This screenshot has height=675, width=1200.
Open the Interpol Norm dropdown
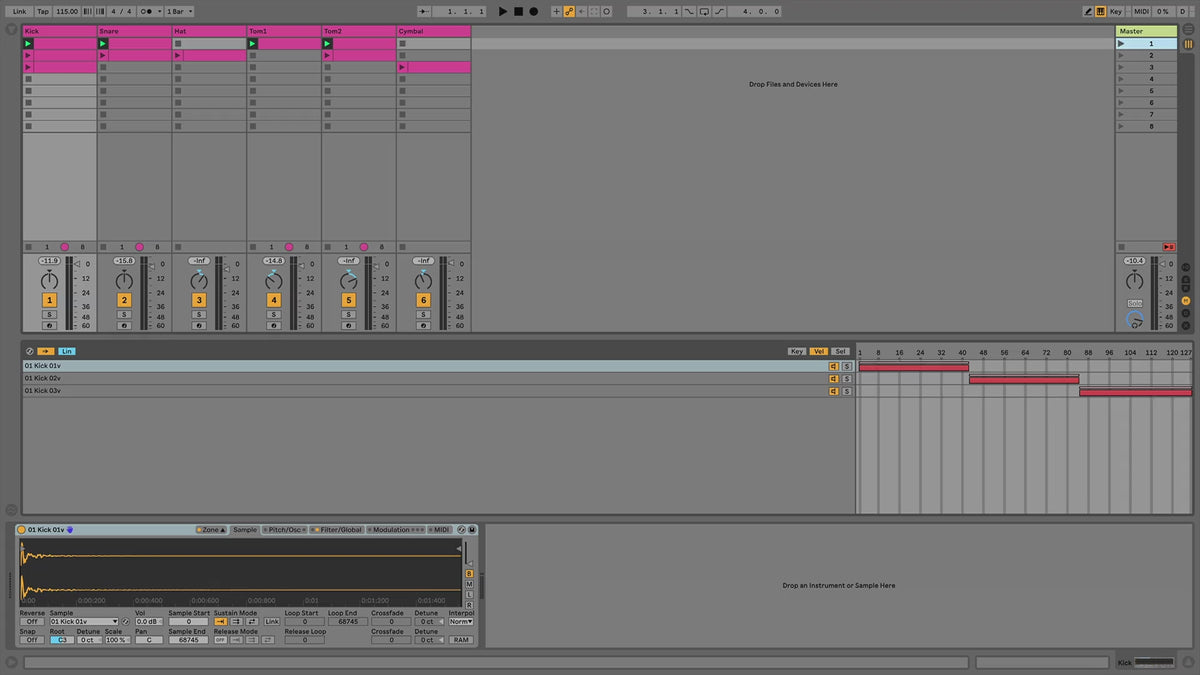click(460, 622)
